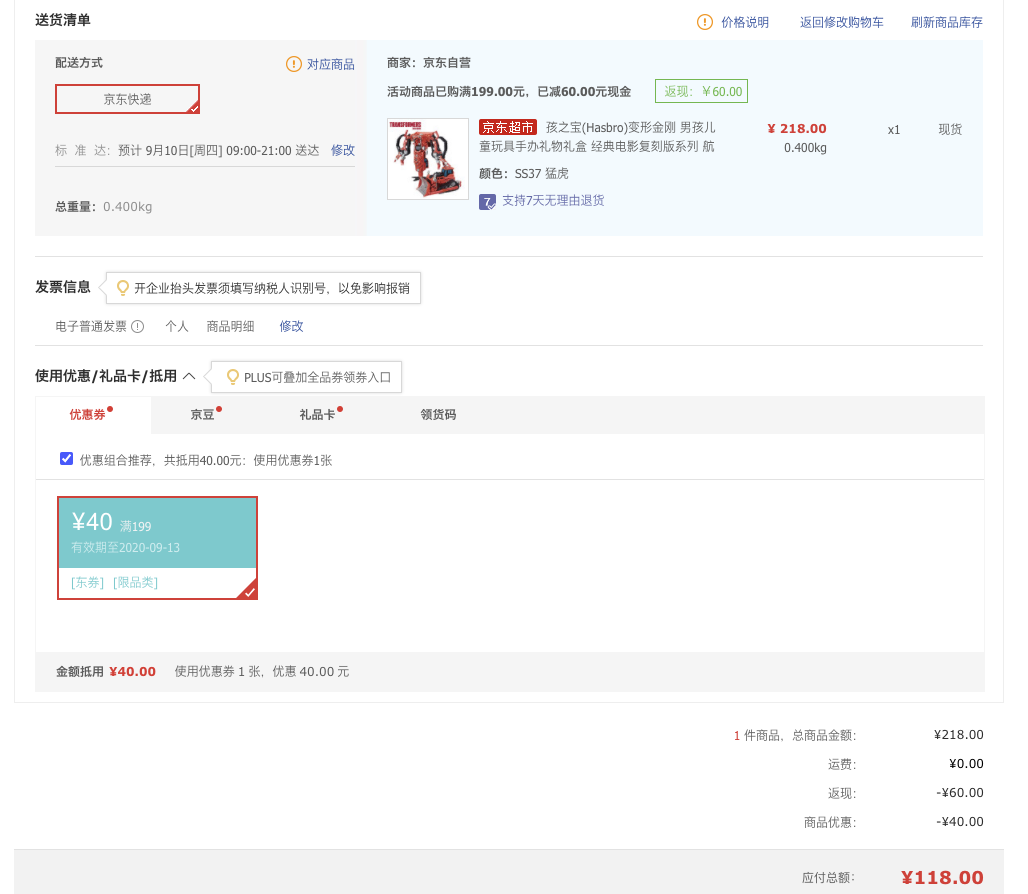Open the 对应商品 link
This screenshot has width=1028, height=894.
click(330, 64)
